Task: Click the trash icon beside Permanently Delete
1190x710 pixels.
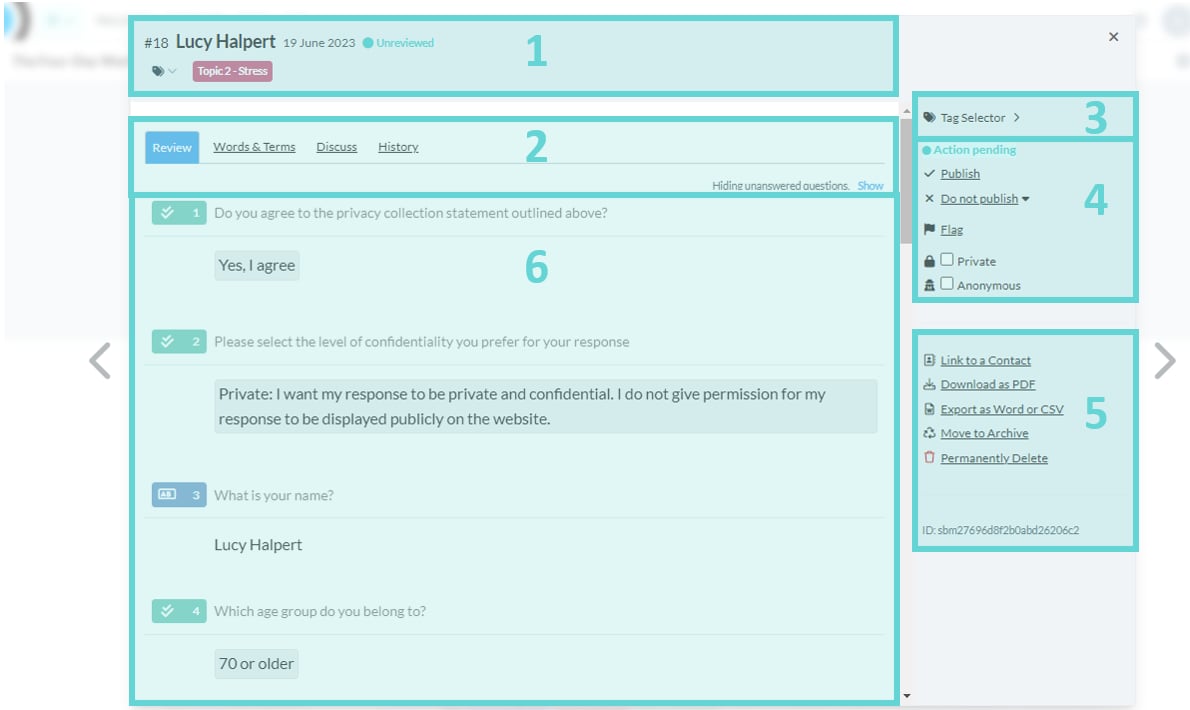Action: click(929, 457)
